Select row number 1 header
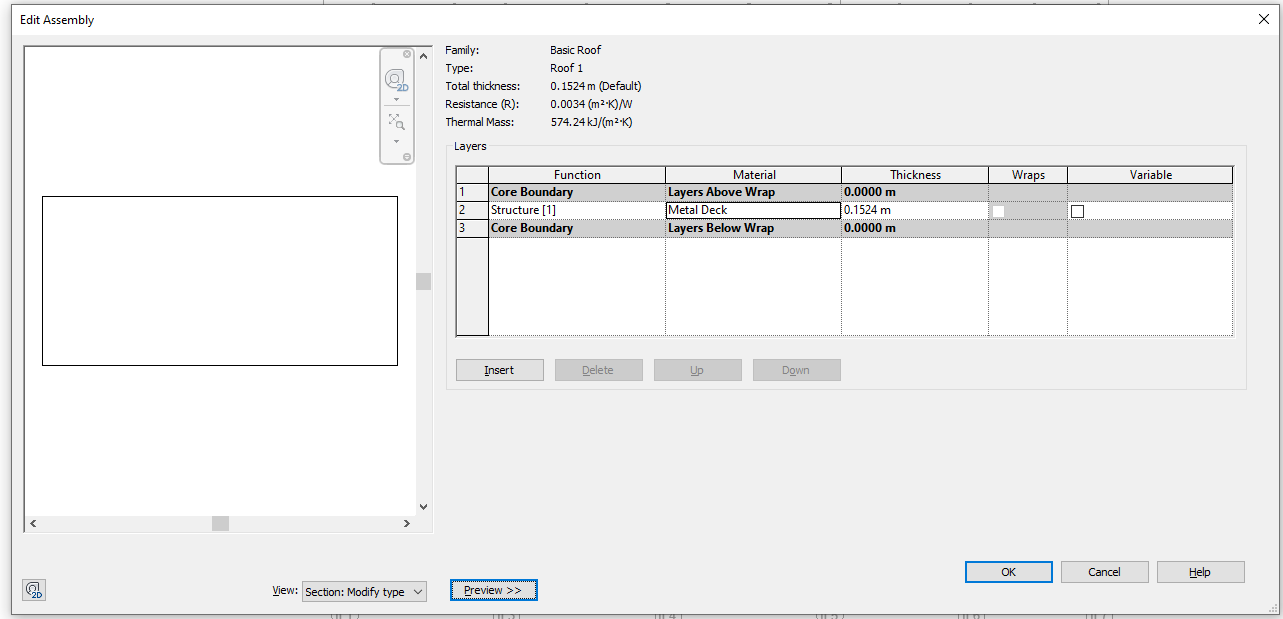The image size is (1283, 619). [472, 192]
